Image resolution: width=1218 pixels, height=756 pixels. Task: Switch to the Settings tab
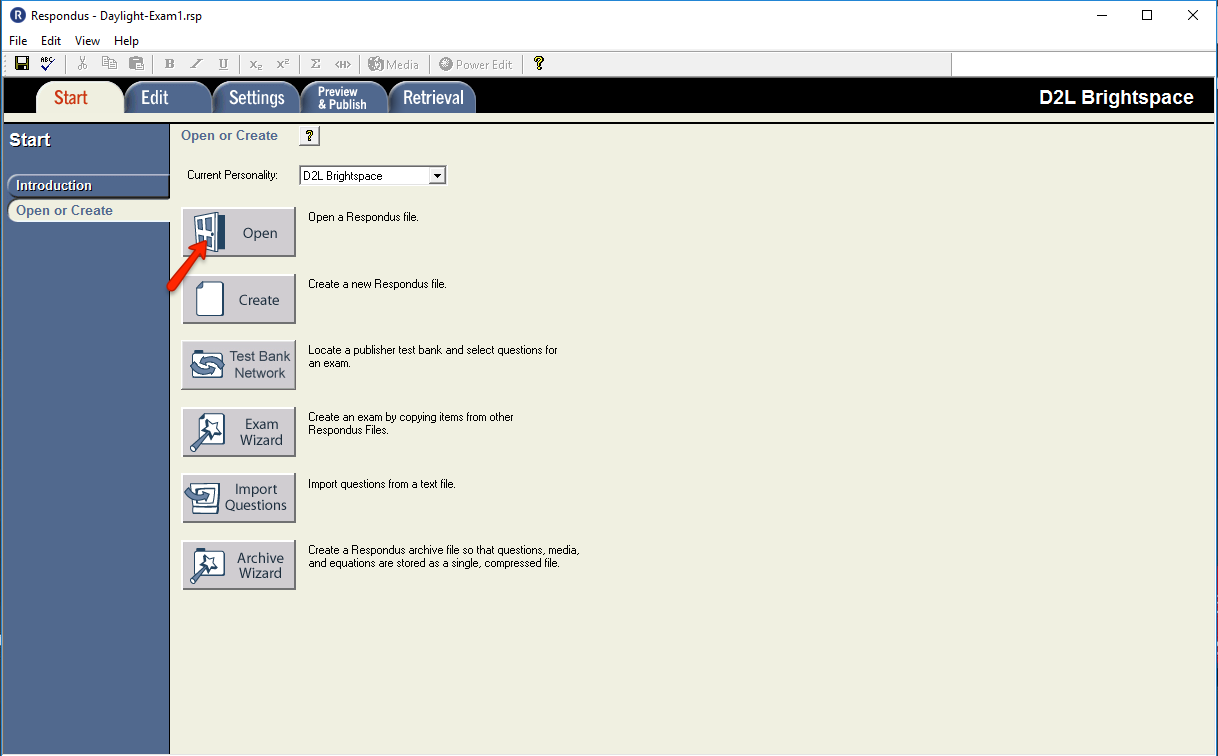coord(256,97)
